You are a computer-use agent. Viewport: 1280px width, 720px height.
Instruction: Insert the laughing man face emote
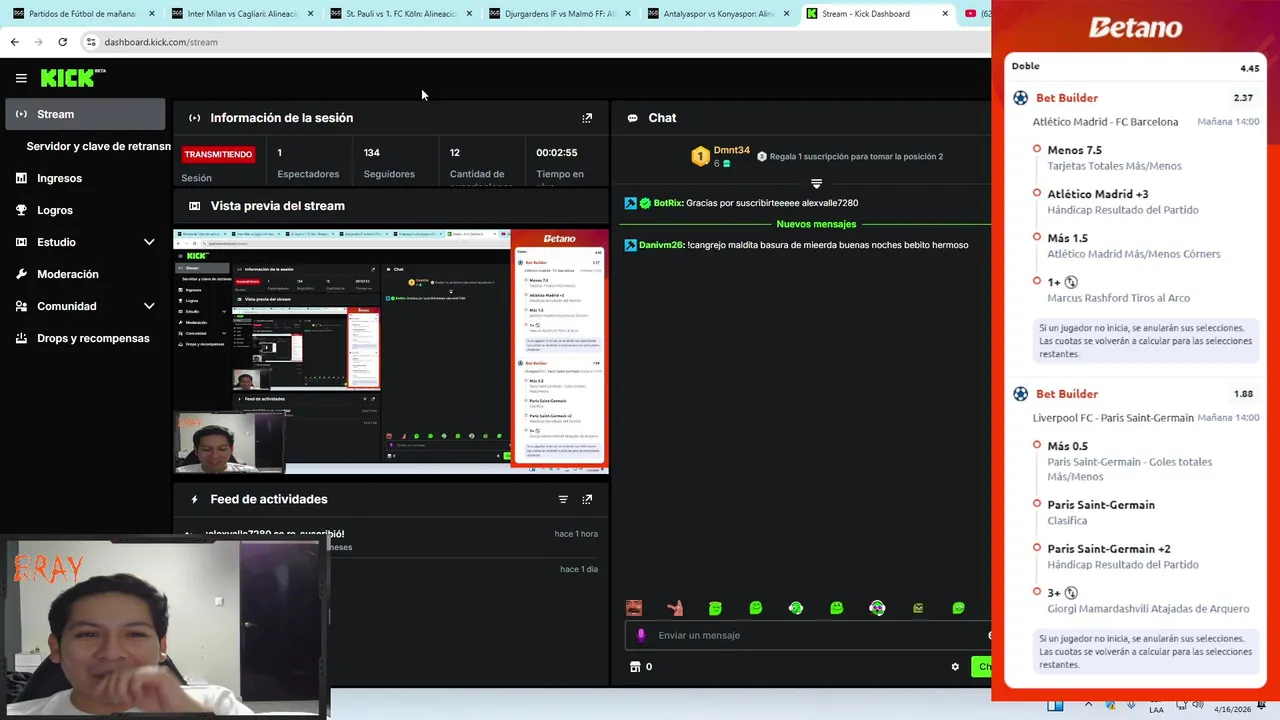pyautogui.click(x=634, y=608)
